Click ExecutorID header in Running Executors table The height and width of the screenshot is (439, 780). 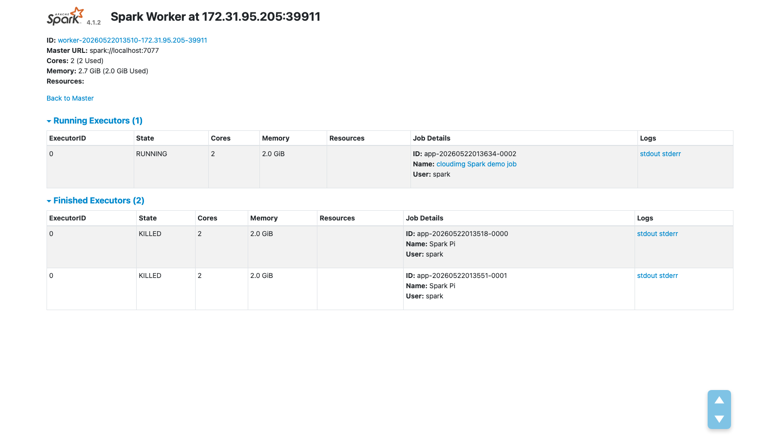68,138
